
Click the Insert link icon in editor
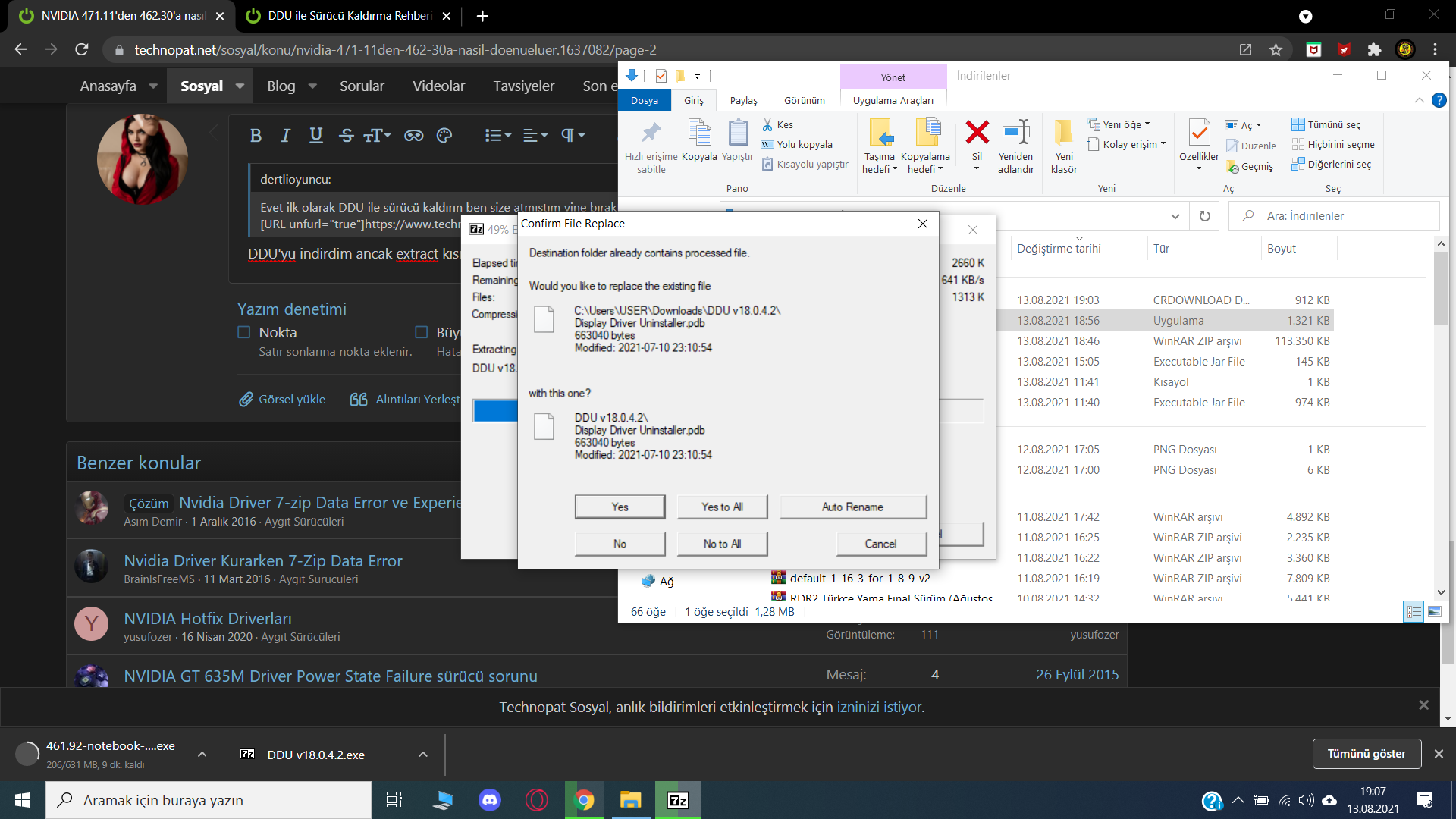[x=413, y=136]
